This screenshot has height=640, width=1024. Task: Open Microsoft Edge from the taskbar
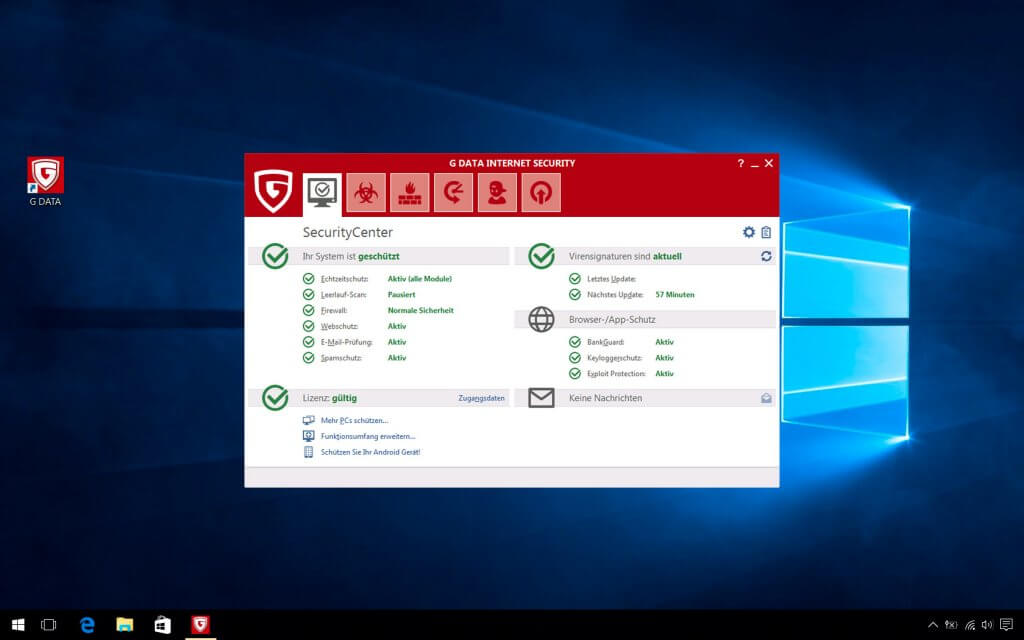coord(87,625)
